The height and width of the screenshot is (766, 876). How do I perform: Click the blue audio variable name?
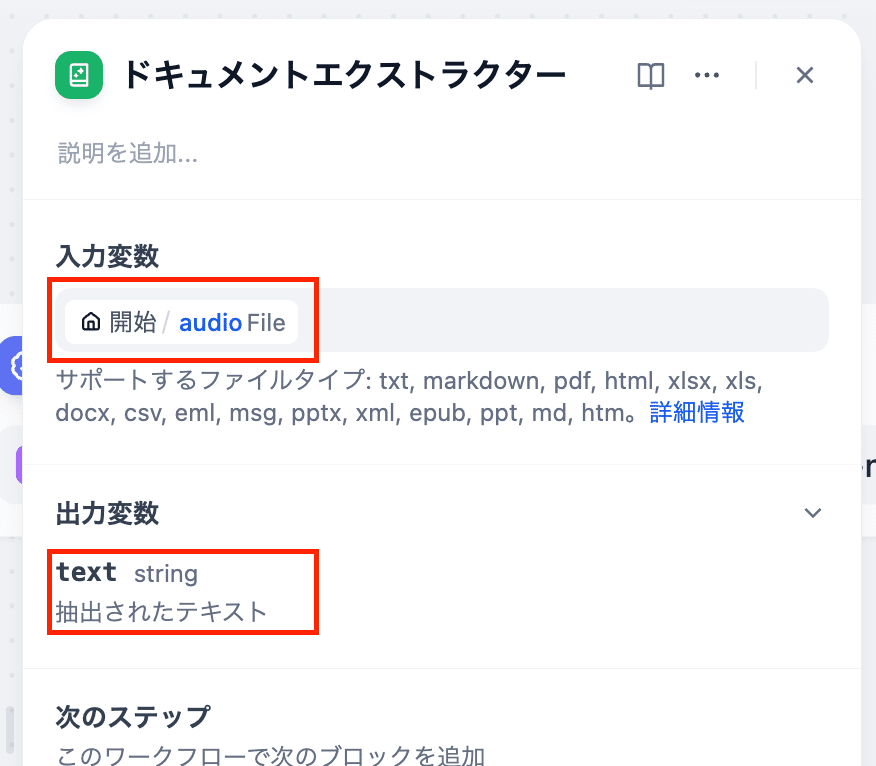pyautogui.click(x=210, y=322)
